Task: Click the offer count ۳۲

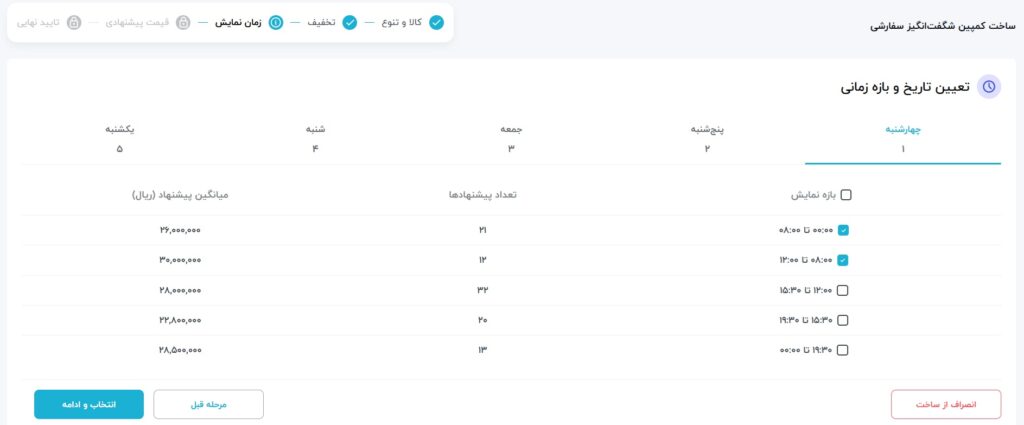Action: pyautogui.click(x=483, y=291)
